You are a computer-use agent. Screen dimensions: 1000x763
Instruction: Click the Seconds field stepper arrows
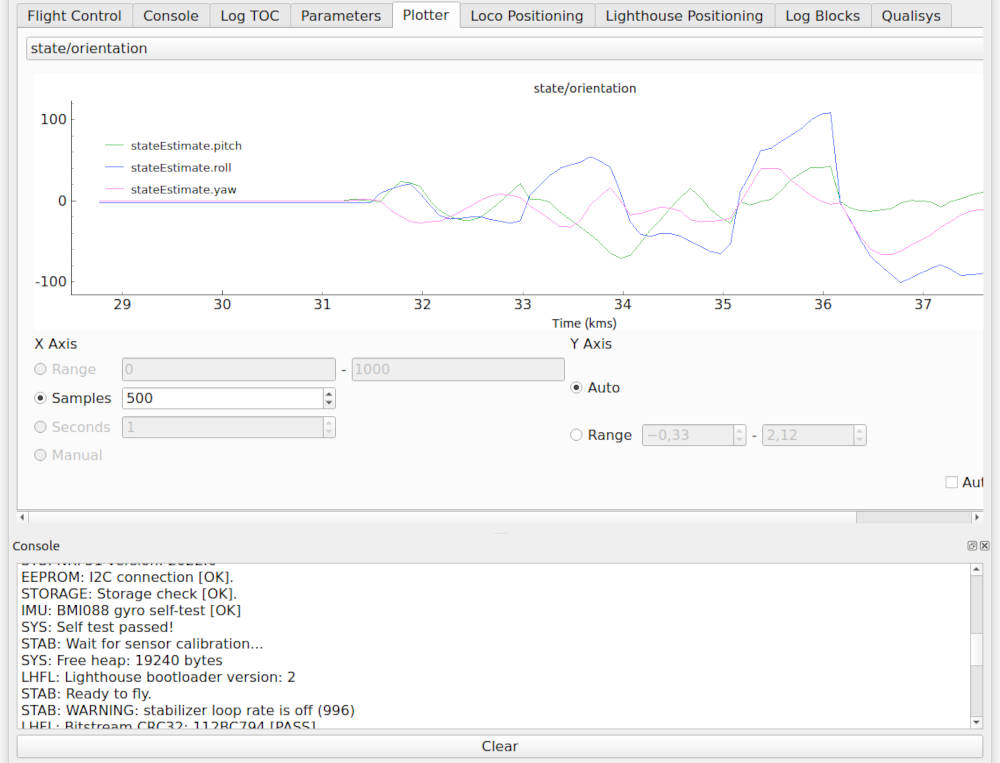tap(329, 427)
